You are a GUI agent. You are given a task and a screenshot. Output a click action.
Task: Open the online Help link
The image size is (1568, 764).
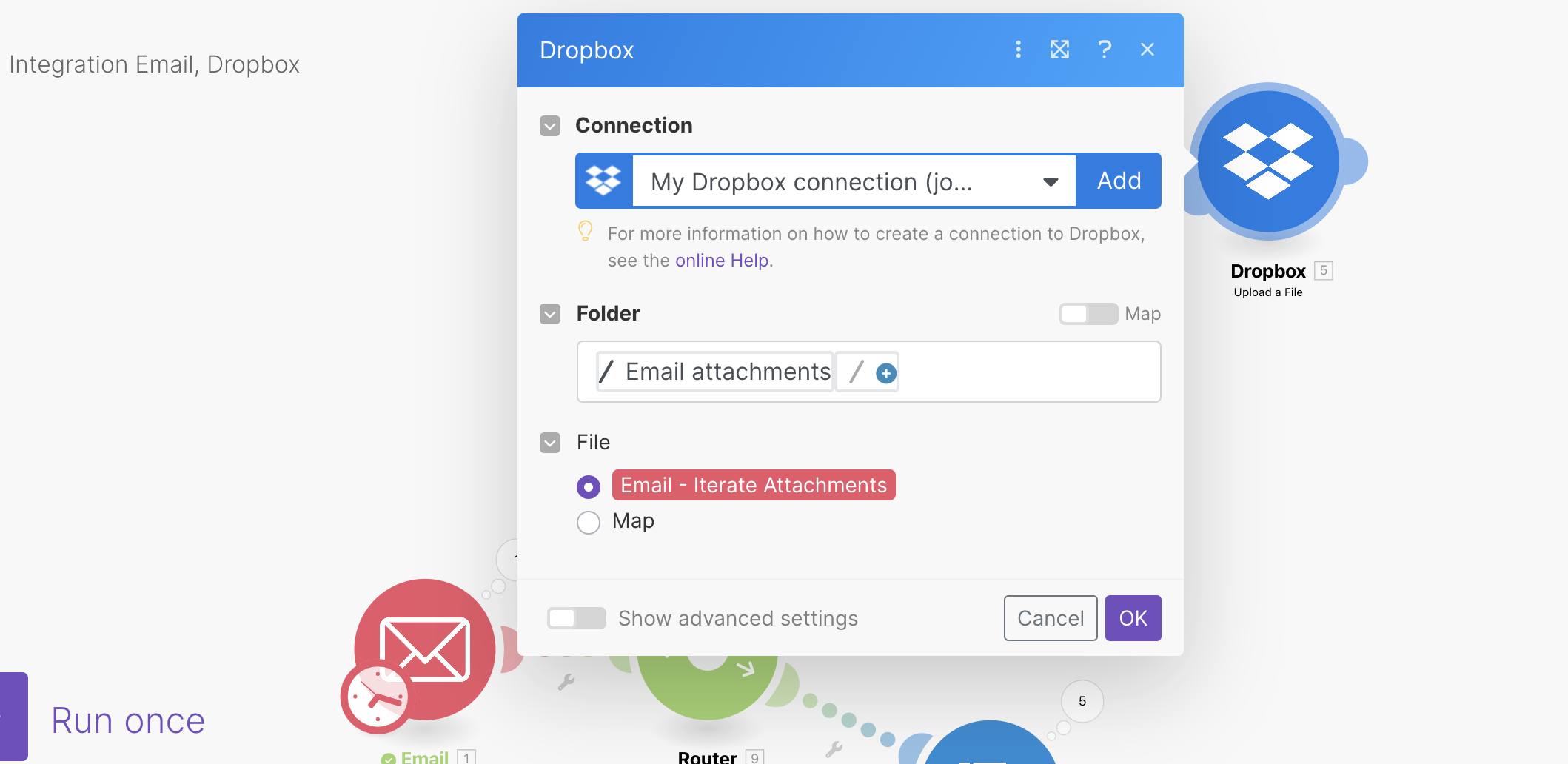tap(722, 261)
